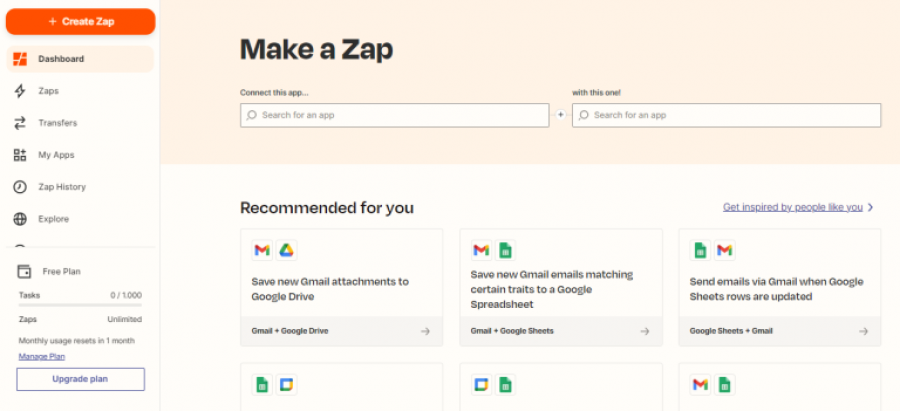Screen dimensions: 900x411
Task: Open 'Send emails via Gmail when Google Sheets rows' card
Action: pos(780,288)
